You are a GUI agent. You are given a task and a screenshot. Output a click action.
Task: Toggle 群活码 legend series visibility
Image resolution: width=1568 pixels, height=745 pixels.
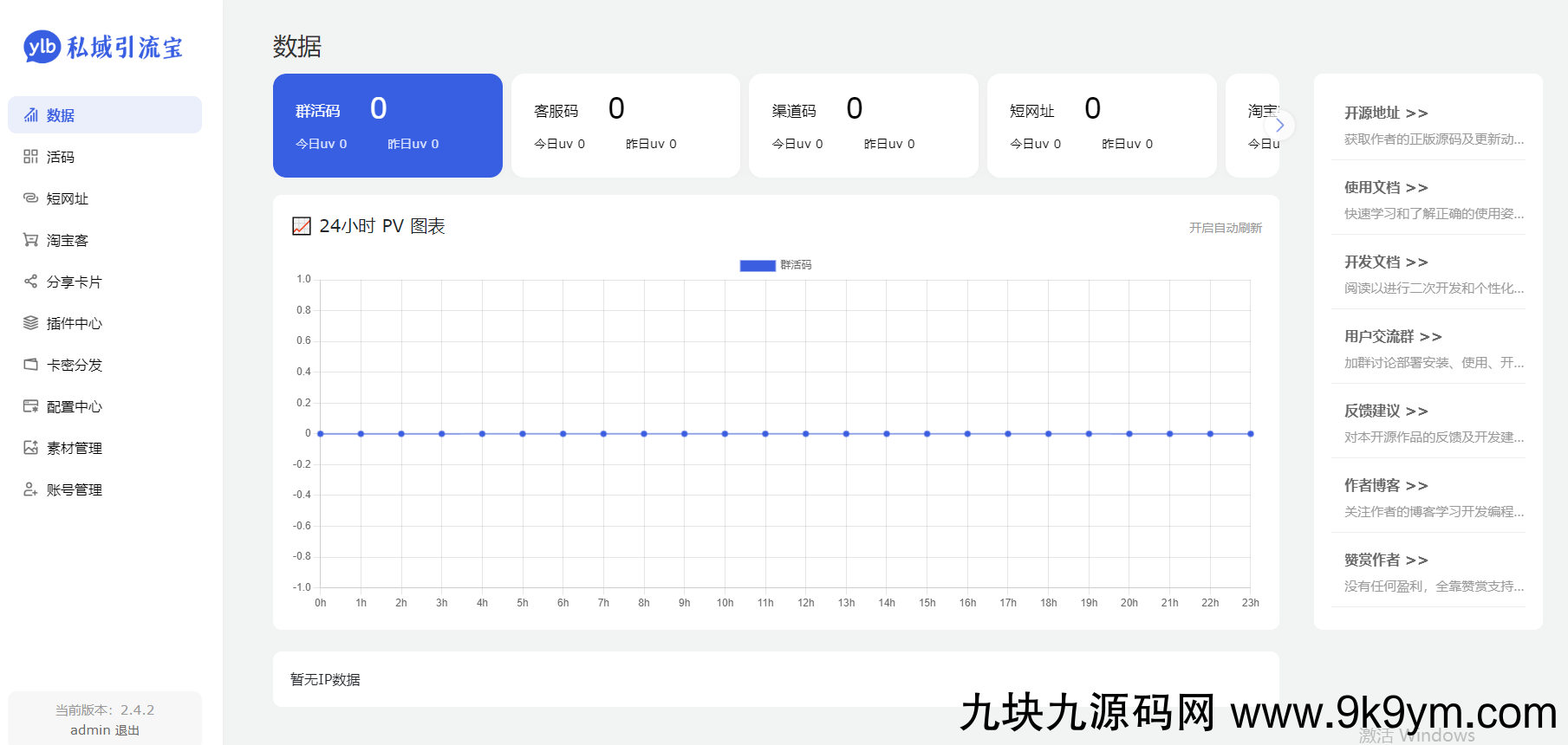point(775,265)
